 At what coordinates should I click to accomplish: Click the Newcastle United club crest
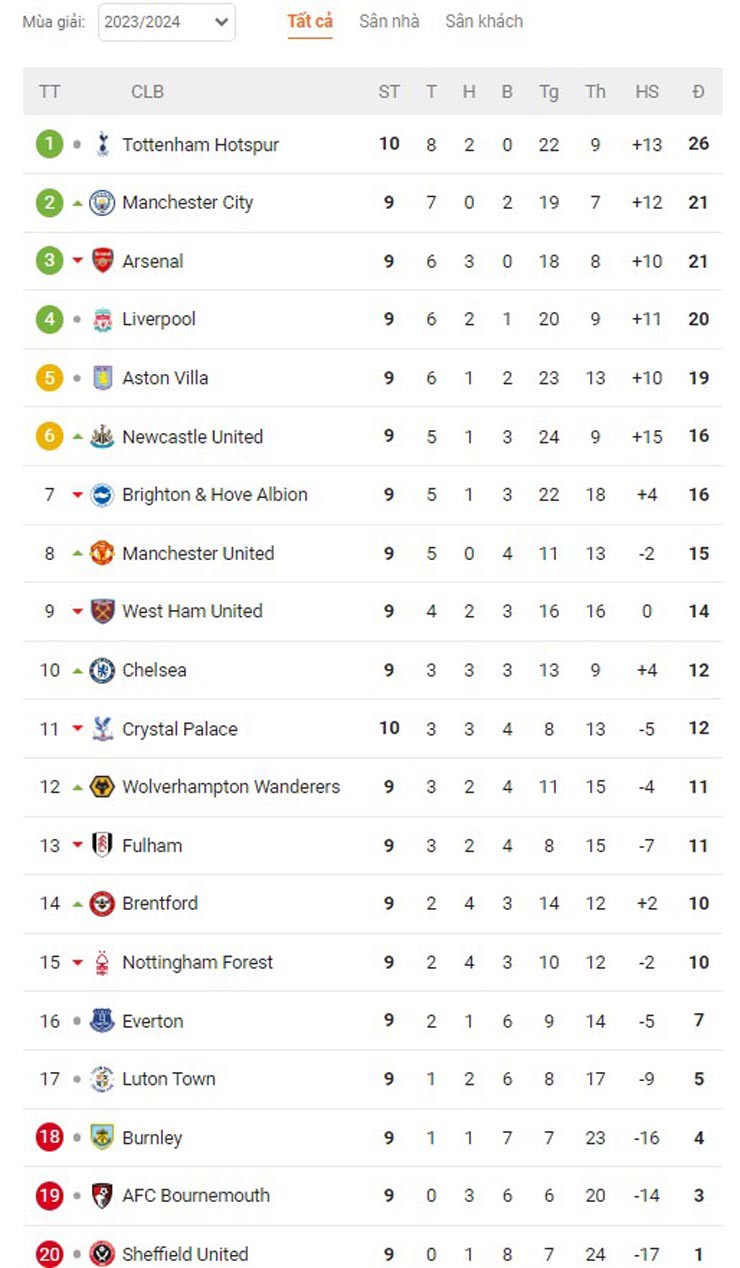tap(102, 437)
